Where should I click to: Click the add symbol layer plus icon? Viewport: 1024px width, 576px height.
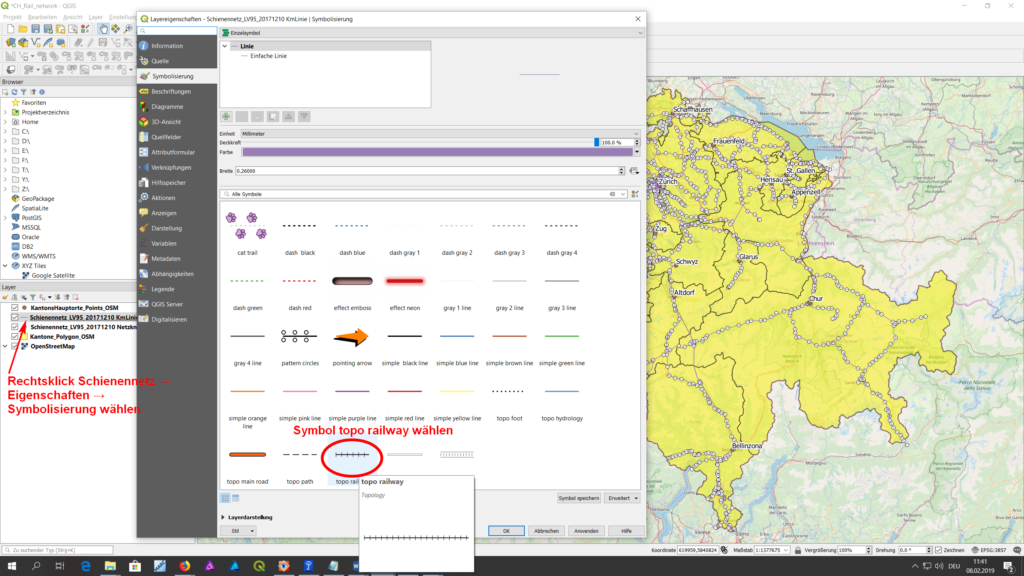pyautogui.click(x=227, y=116)
